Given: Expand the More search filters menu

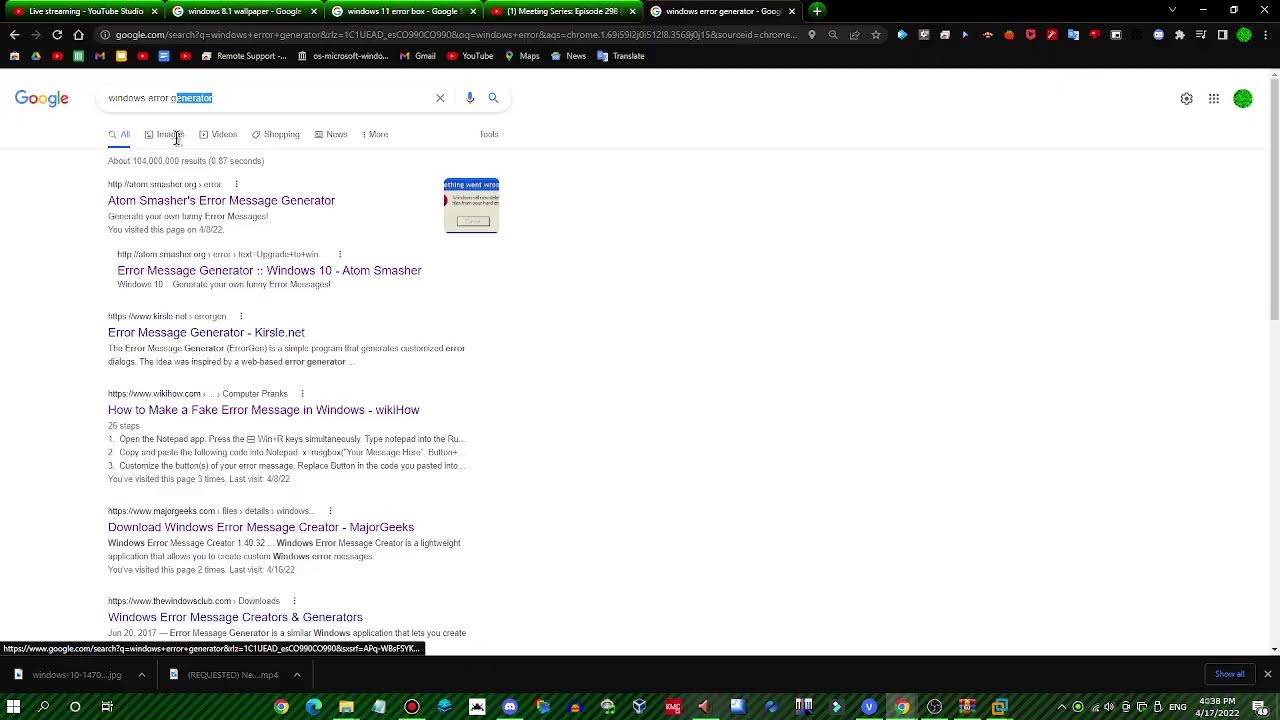Looking at the screenshot, I should tap(375, 134).
